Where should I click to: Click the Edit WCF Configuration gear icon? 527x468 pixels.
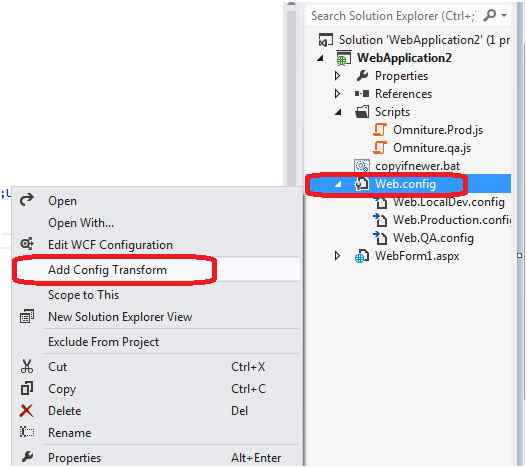coord(27,243)
